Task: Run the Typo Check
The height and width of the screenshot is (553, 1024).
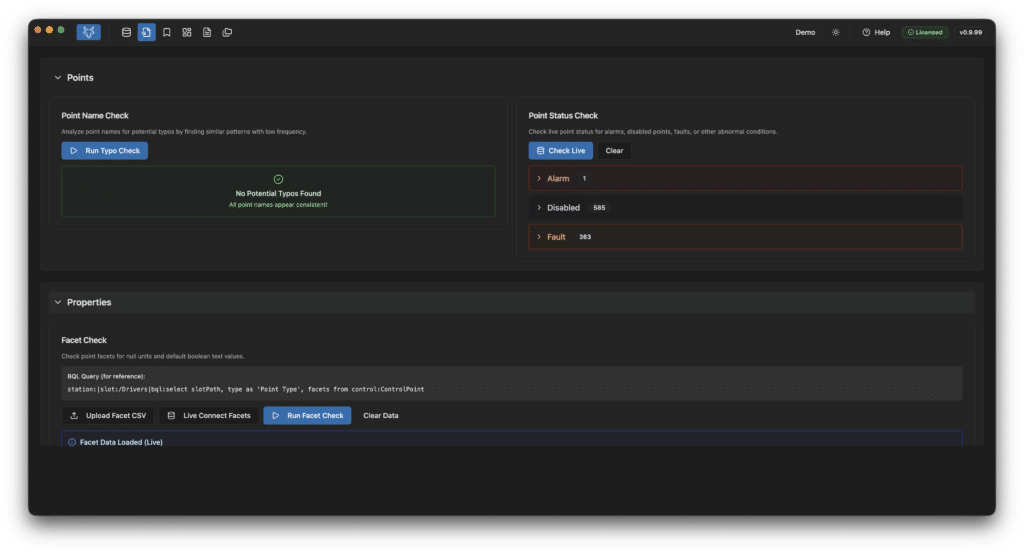Action: (x=104, y=151)
